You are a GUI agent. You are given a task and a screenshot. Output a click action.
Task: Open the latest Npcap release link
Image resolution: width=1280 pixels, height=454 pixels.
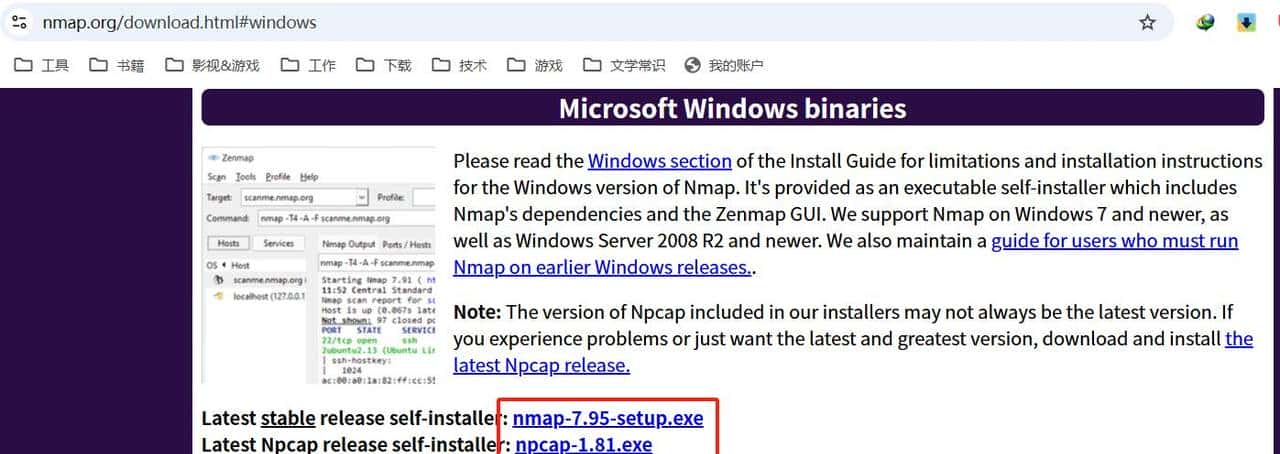pos(541,365)
